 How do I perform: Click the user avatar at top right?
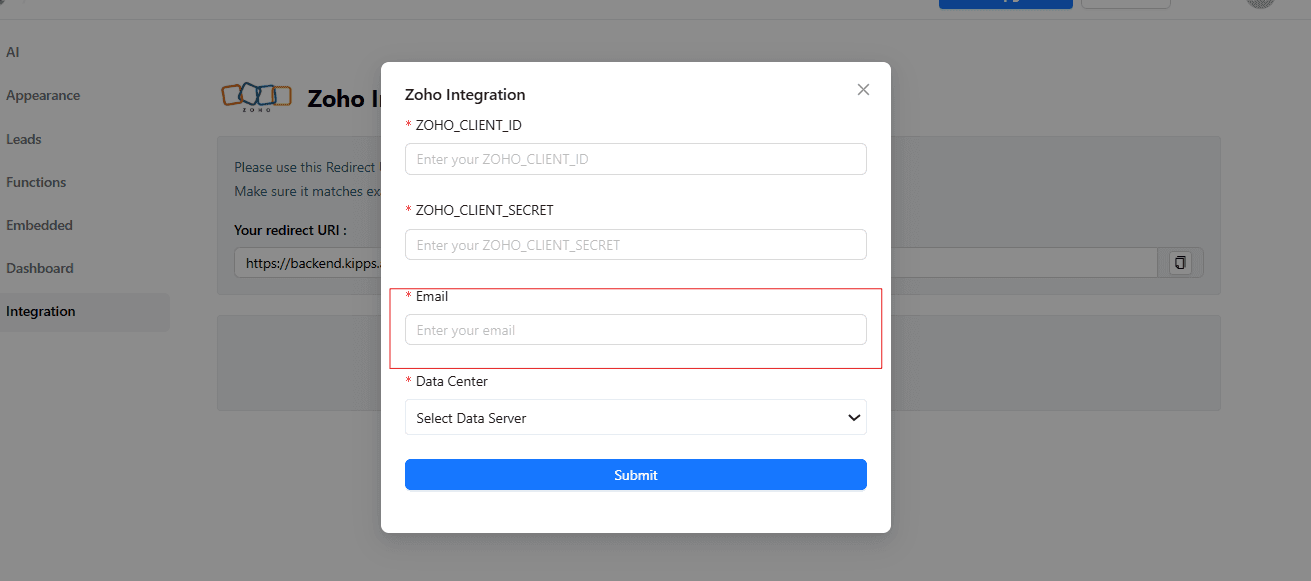pyautogui.click(x=1260, y=3)
